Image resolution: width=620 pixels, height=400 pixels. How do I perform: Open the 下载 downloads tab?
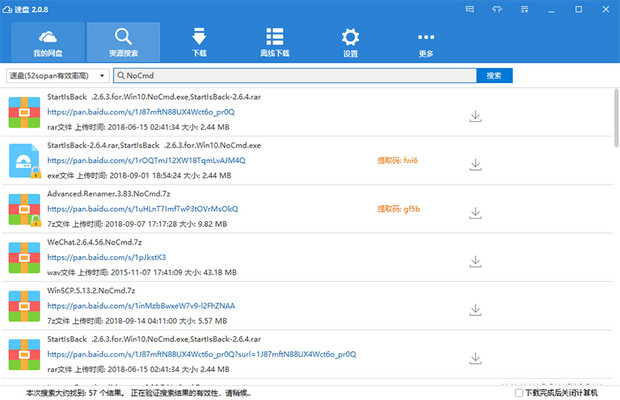[x=199, y=42]
